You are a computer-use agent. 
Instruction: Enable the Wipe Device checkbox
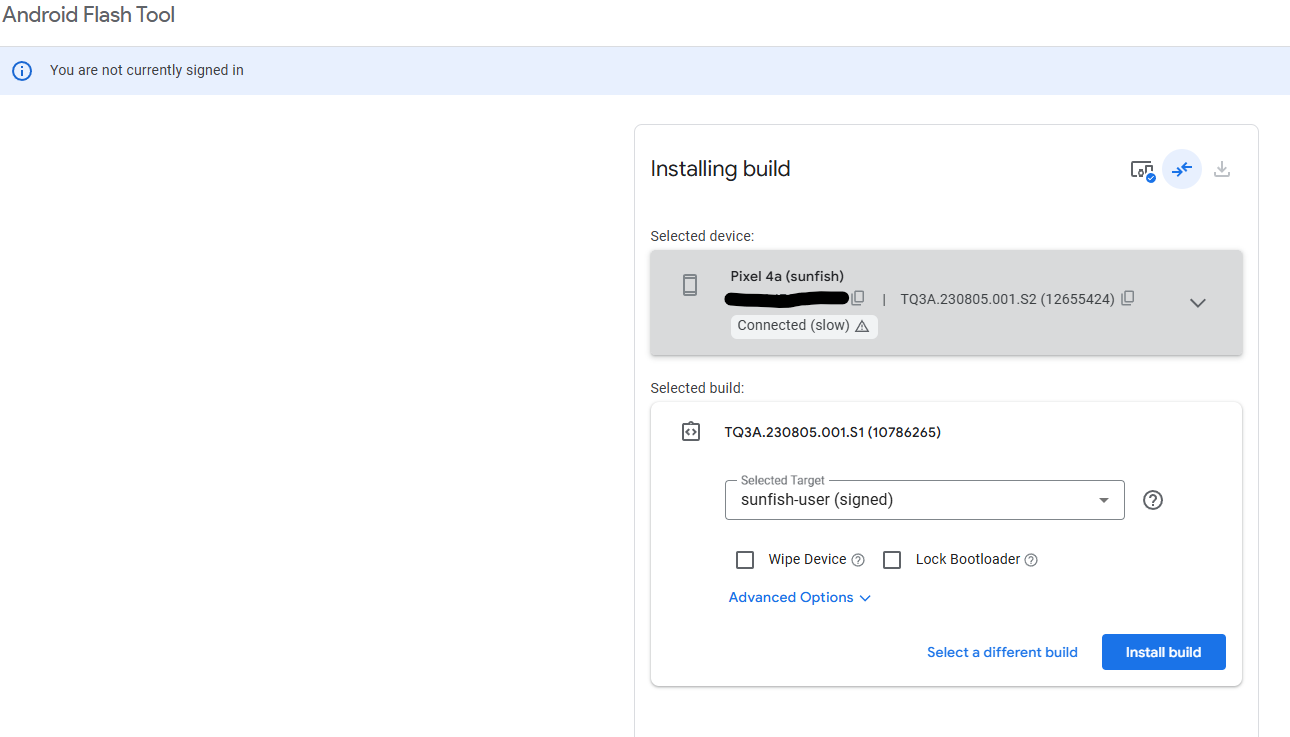(x=745, y=560)
